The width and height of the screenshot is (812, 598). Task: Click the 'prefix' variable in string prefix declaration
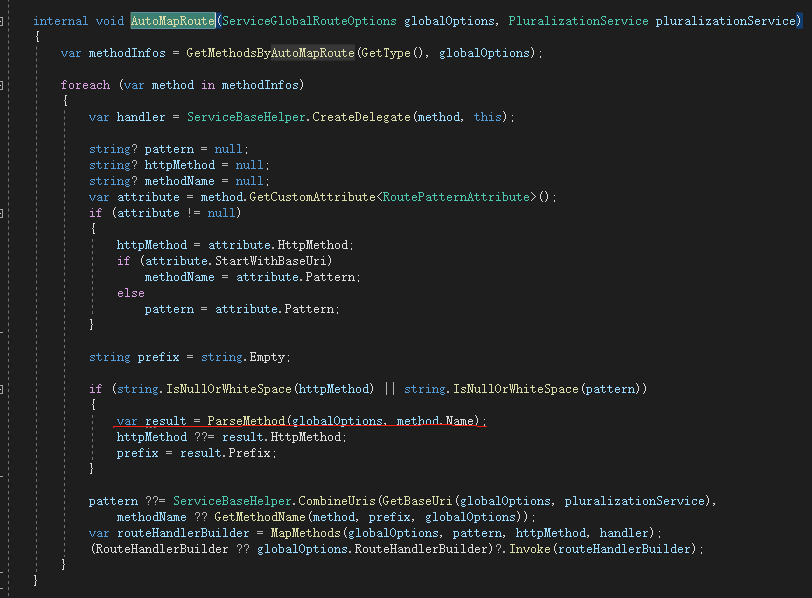[158, 358]
